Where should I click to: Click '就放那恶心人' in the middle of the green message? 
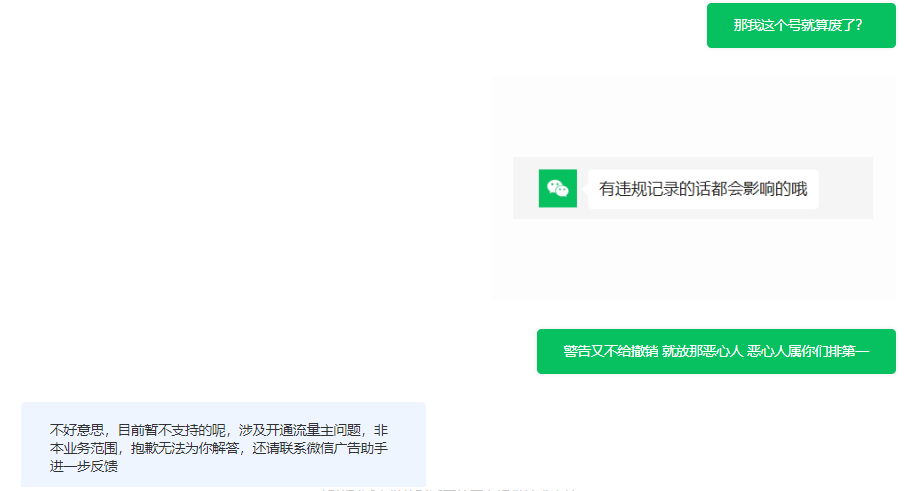coord(702,351)
